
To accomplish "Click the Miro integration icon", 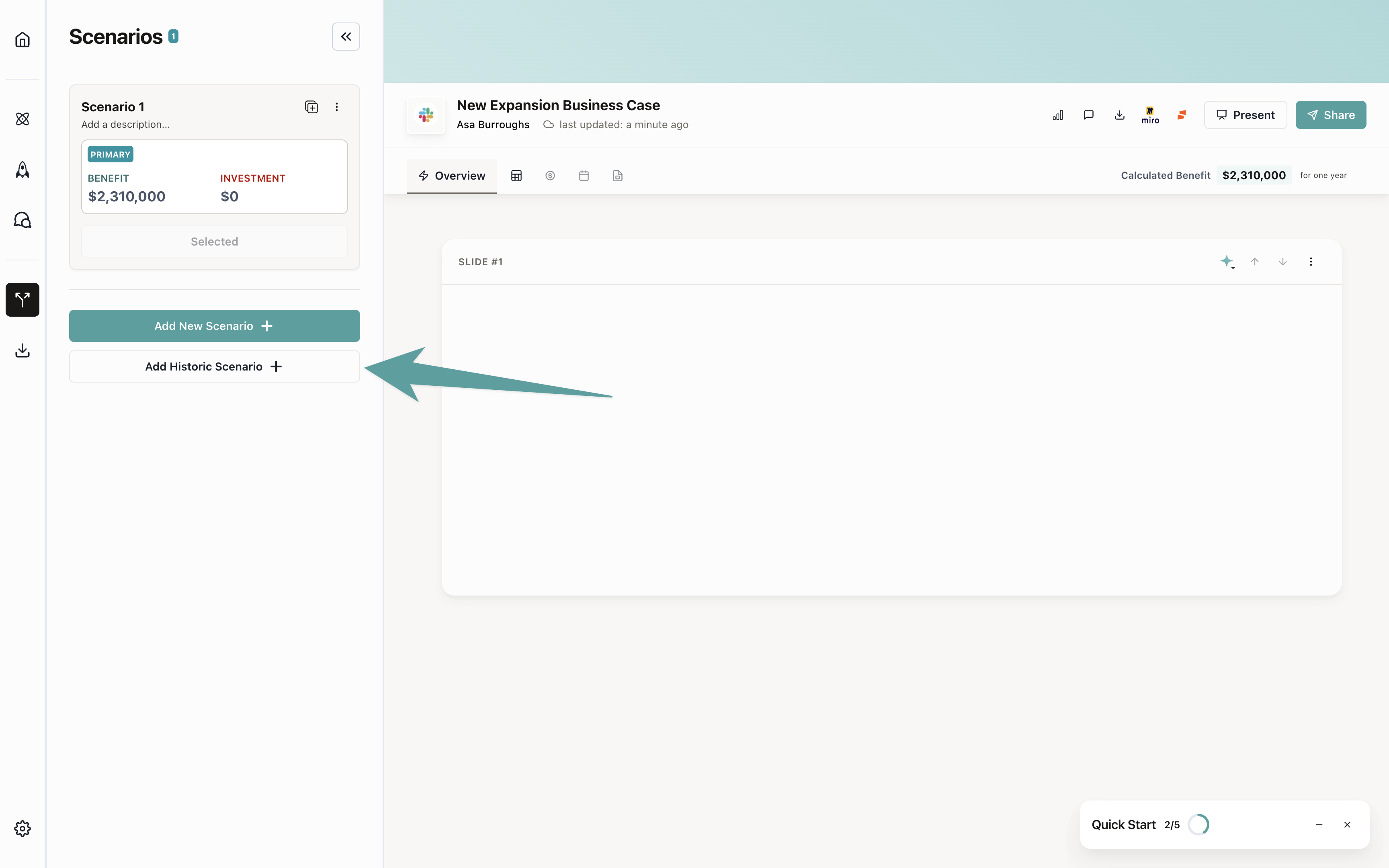I will coord(1150,115).
